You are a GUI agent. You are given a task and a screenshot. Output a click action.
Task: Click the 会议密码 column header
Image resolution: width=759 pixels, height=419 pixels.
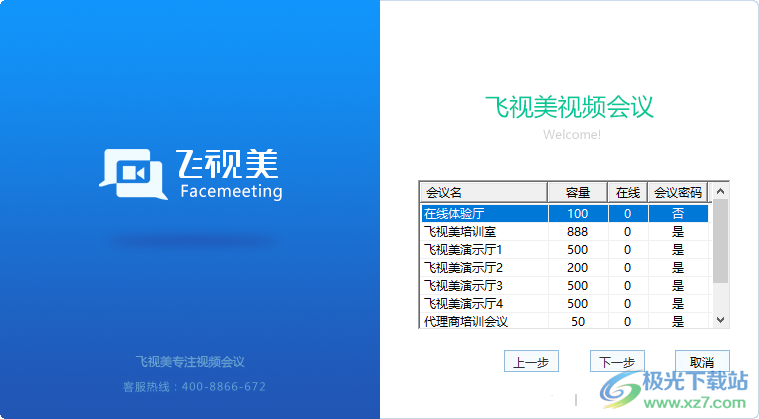(678, 192)
